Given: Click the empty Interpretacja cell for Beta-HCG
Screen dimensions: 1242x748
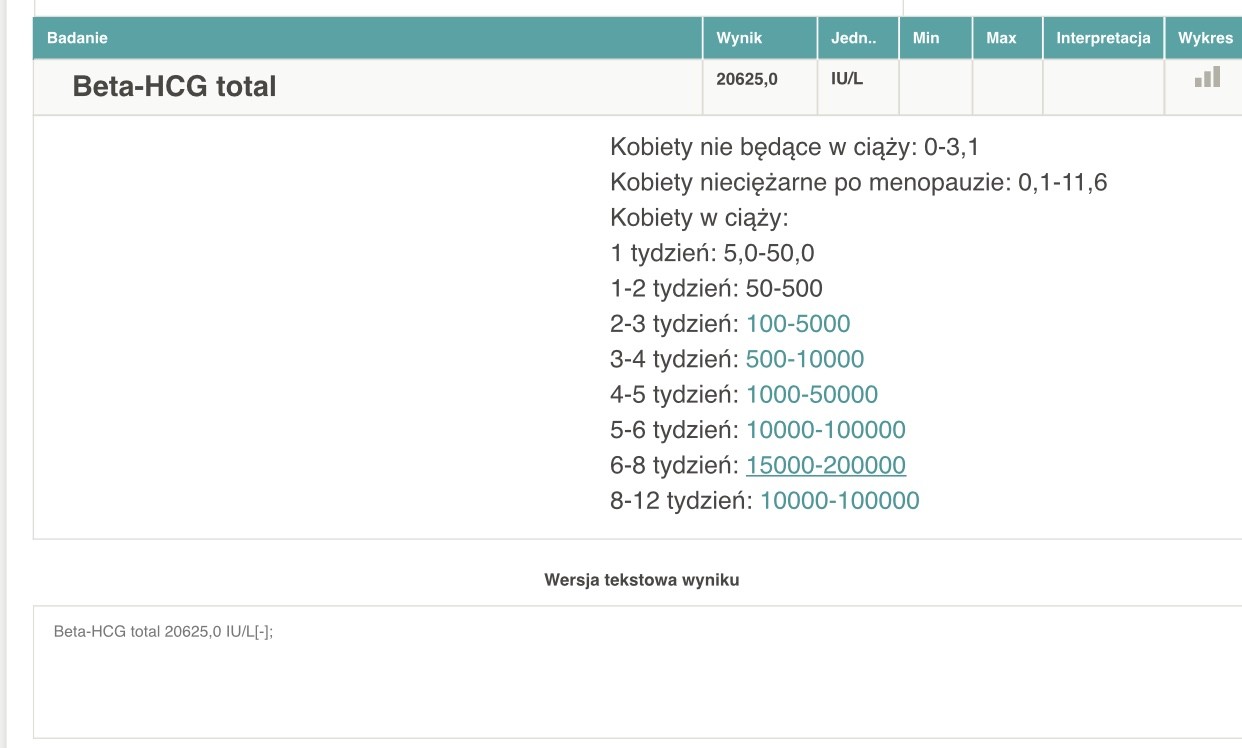Looking at the screenshot, I should coord(1103,87).
